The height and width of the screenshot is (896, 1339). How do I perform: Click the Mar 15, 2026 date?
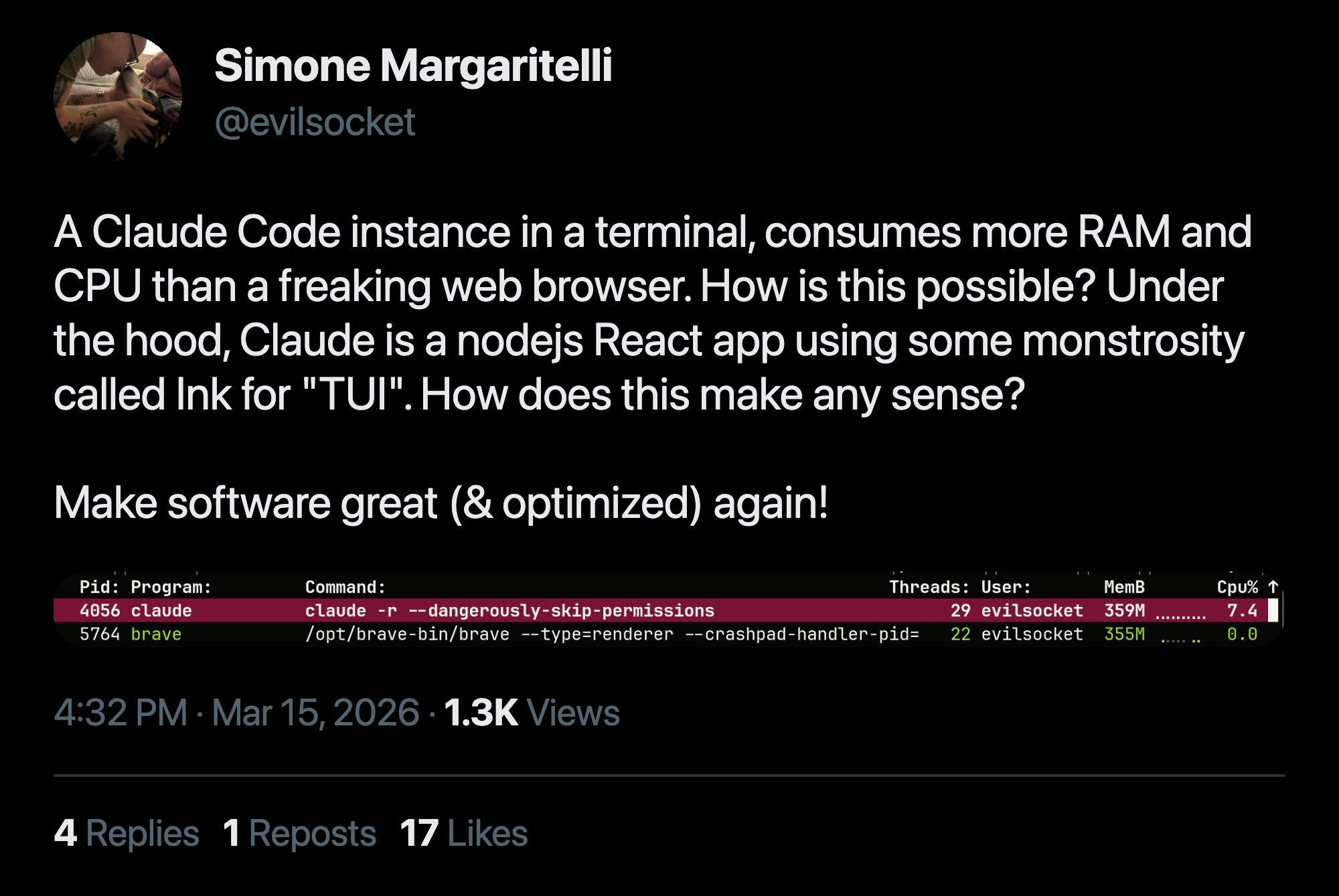click(315, 713)
